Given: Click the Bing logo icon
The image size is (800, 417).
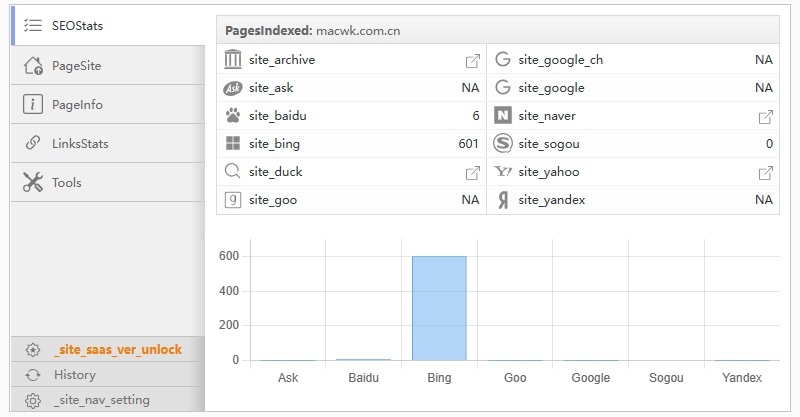Looking at the screenshot, I should tap(233, 144).
